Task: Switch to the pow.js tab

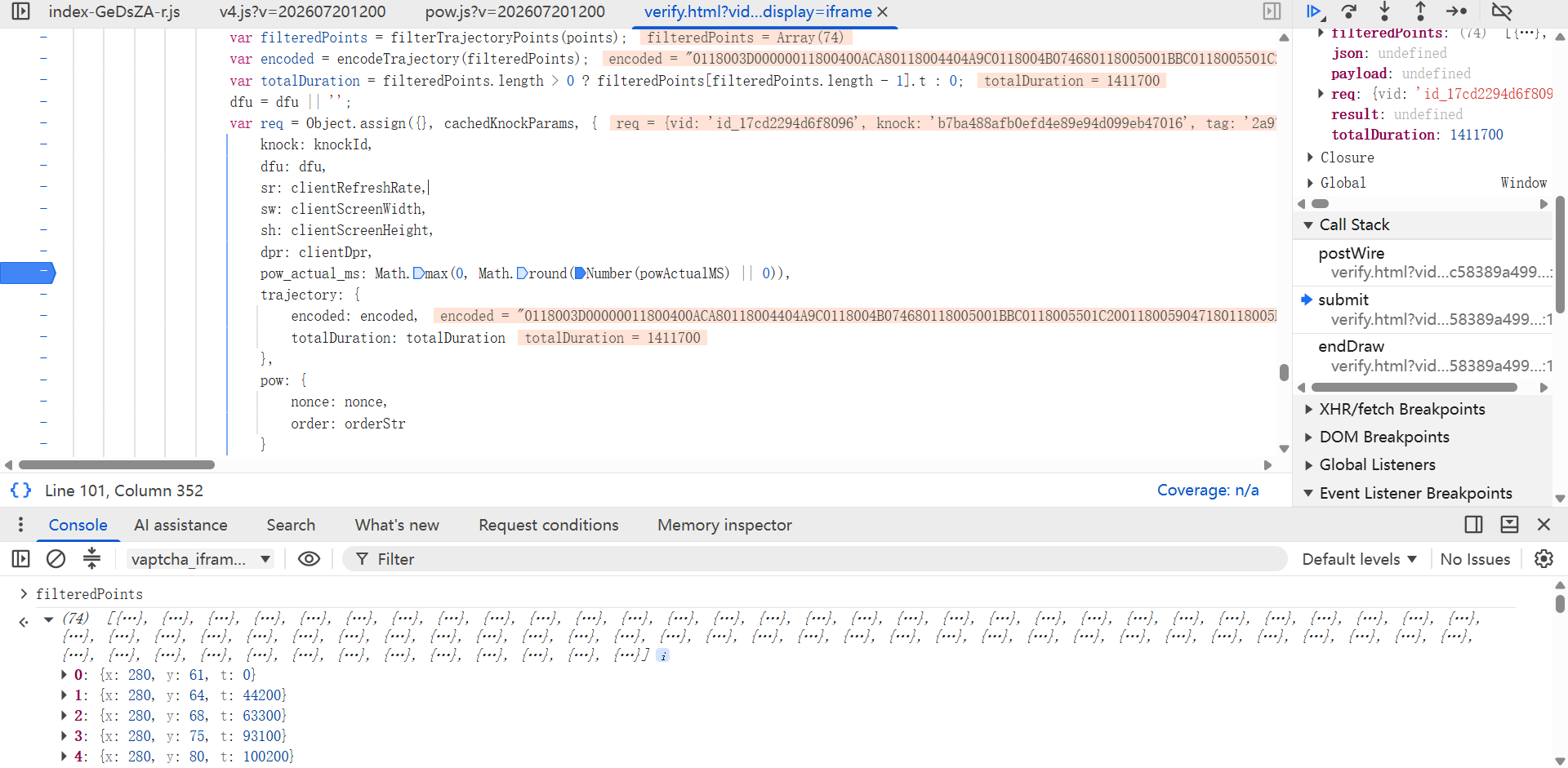Action: 515,12
